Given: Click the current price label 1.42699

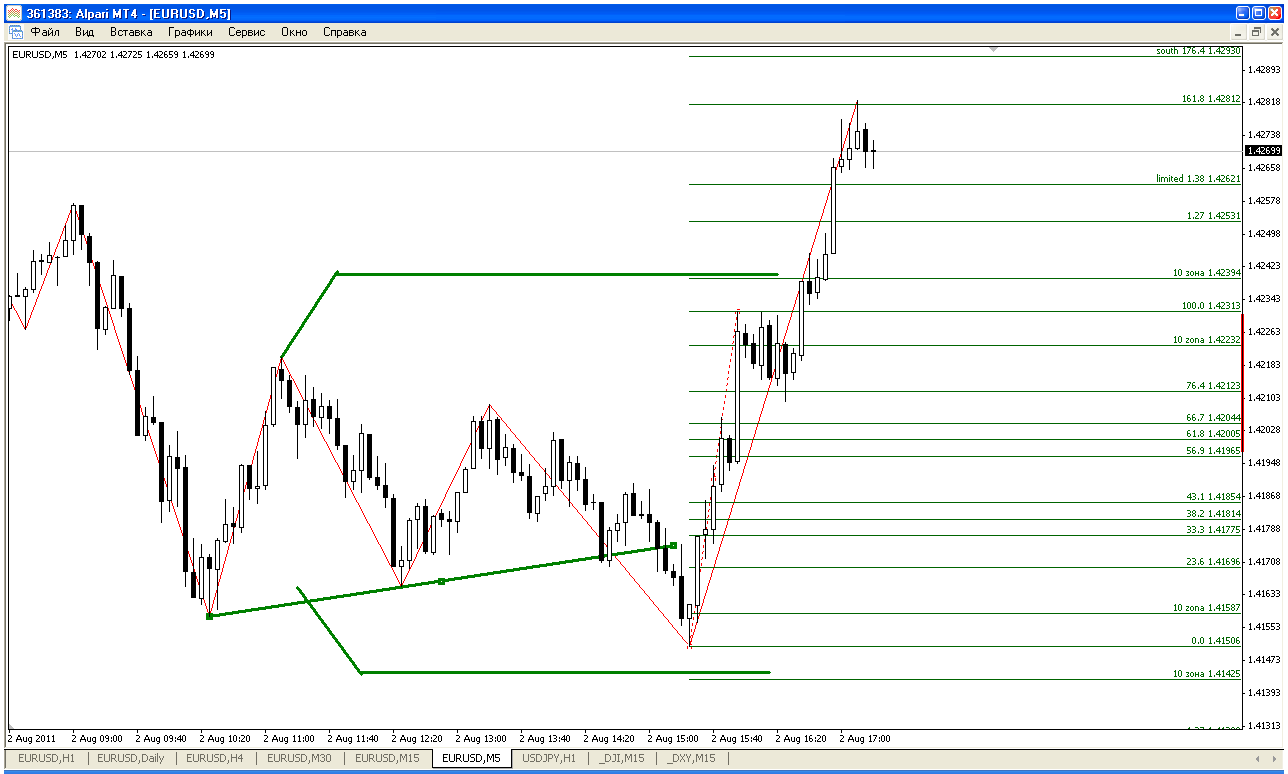Looking at the screenshot, I should click(1262, 151).
